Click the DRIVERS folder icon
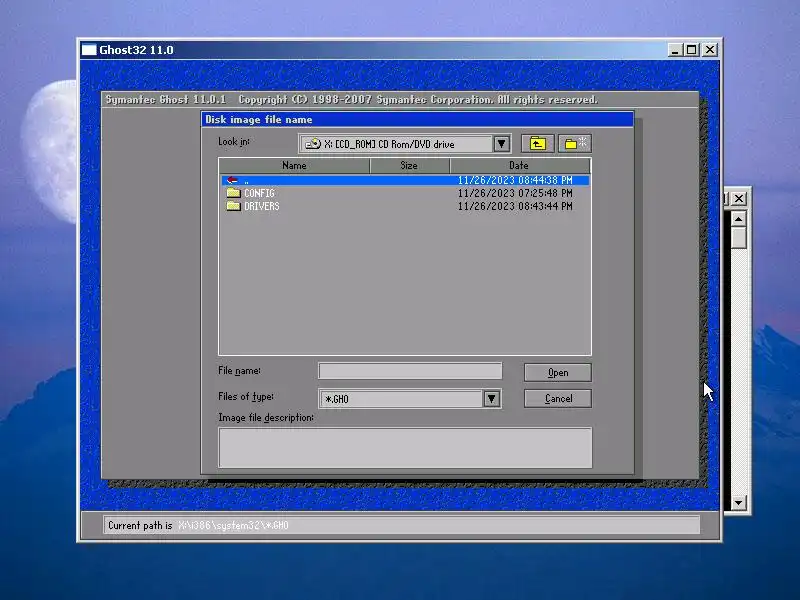Viewport: 800px width, 600px height. coord(233,206)
